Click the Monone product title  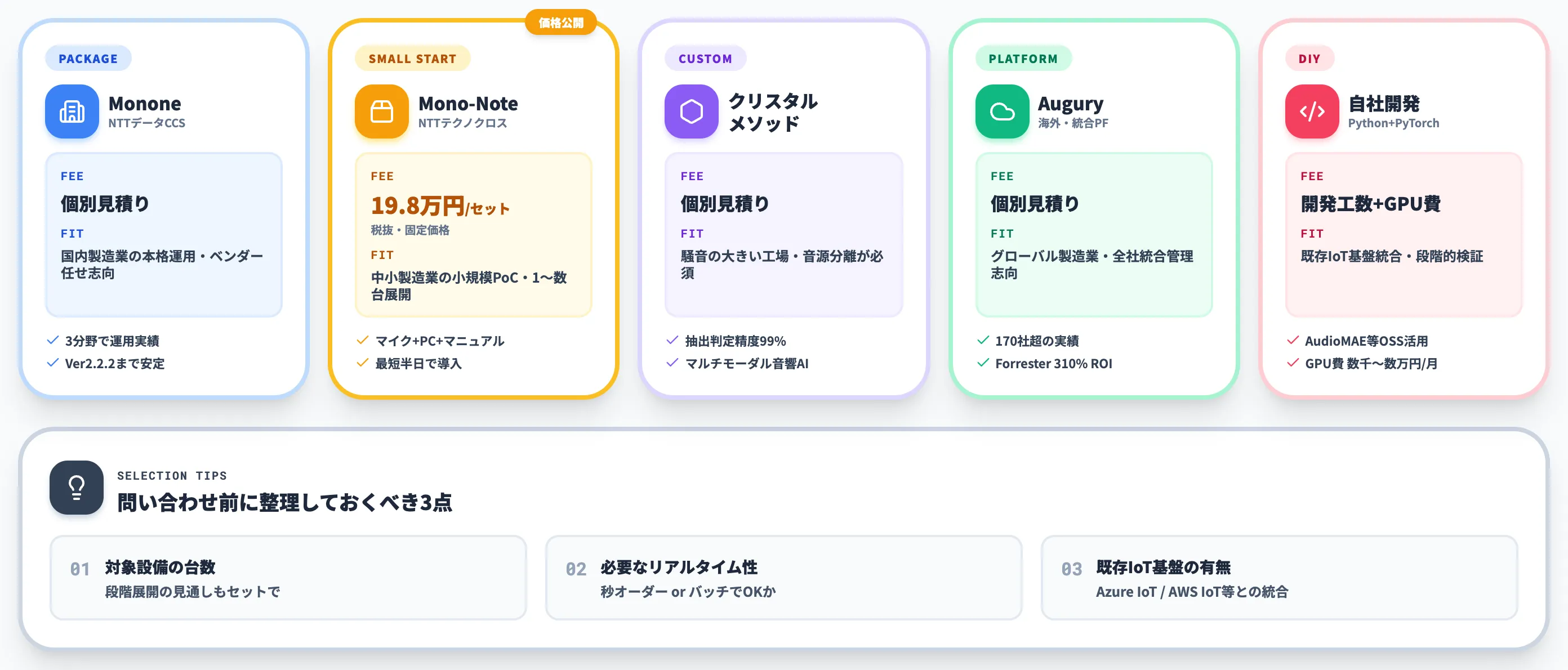pyautogui.click(x=145, y=104)
